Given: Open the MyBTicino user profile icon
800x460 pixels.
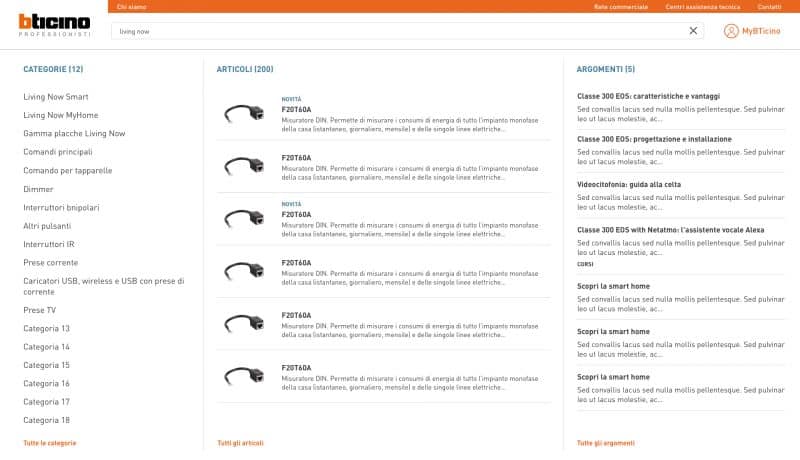Looking at the screenshot, I should 731,31.
